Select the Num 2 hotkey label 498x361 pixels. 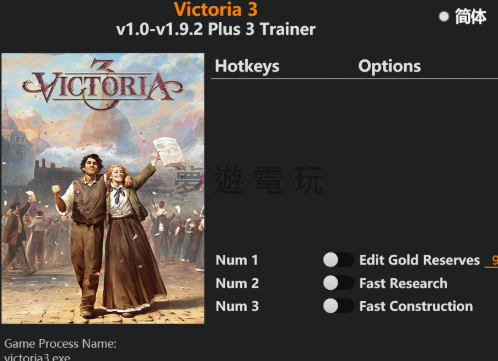coord(237,283)
